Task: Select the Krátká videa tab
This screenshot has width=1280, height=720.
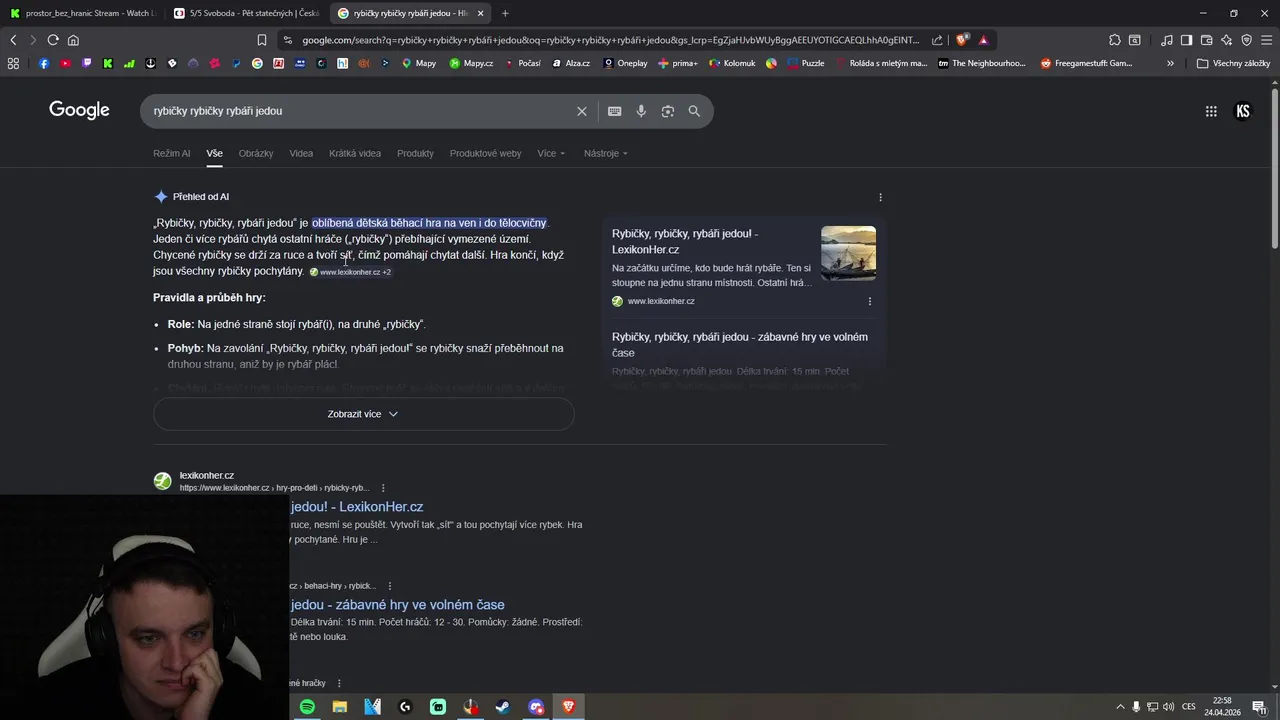Action: (355, 153)
